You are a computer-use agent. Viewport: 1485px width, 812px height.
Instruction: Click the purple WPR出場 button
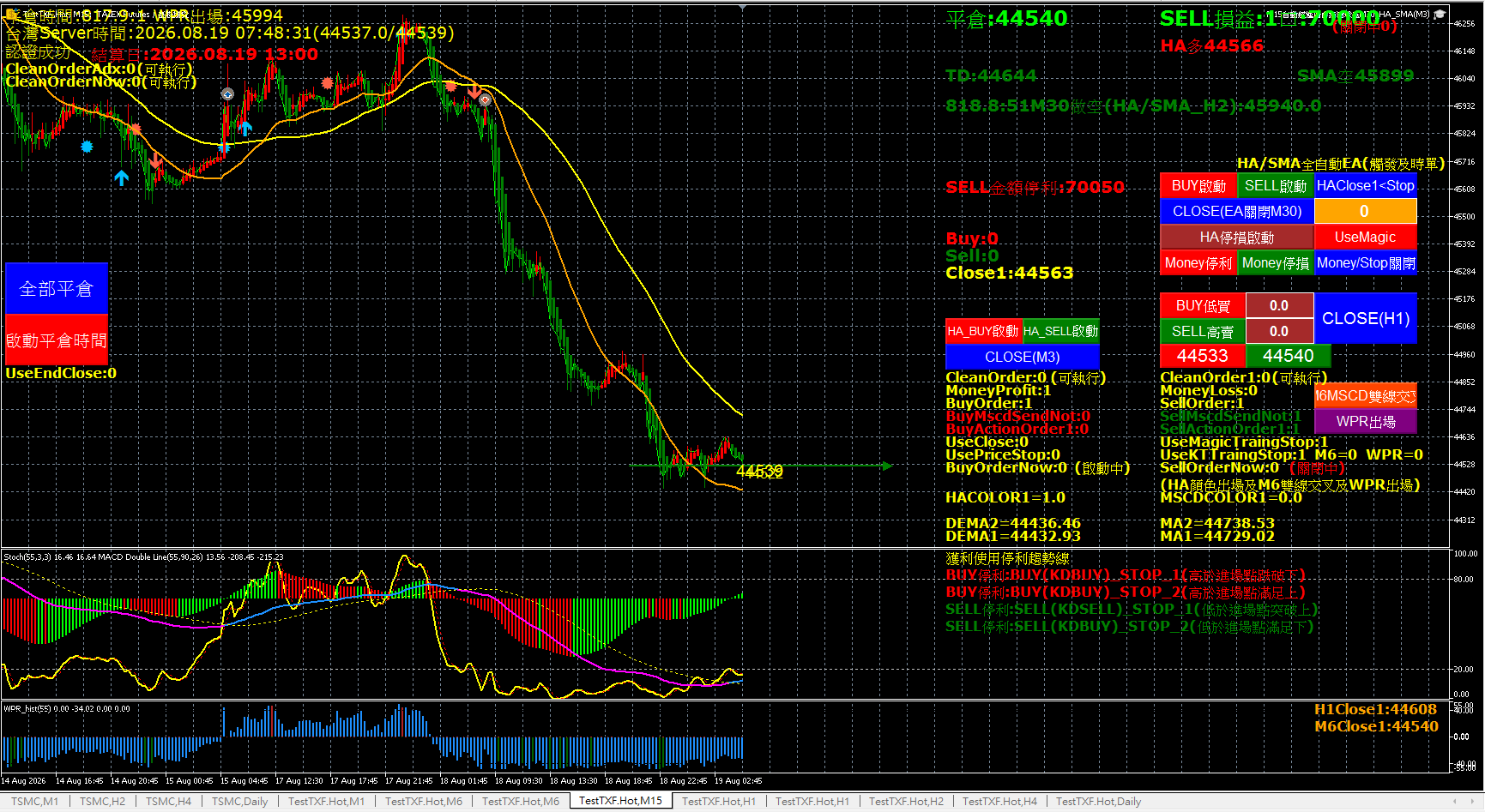point(1366,422)
